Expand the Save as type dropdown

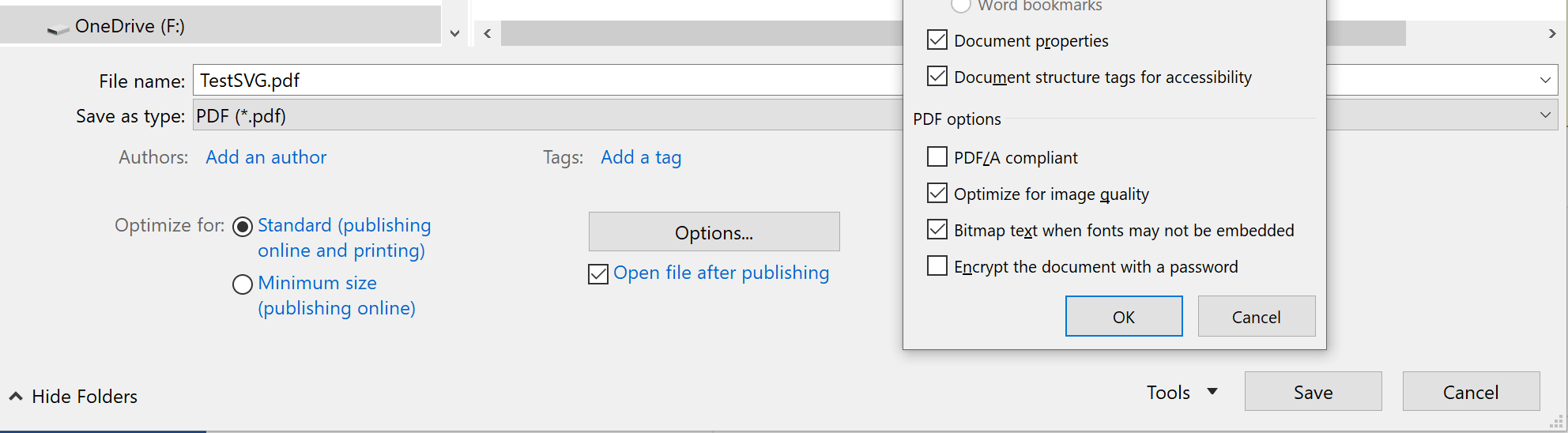1545,115
